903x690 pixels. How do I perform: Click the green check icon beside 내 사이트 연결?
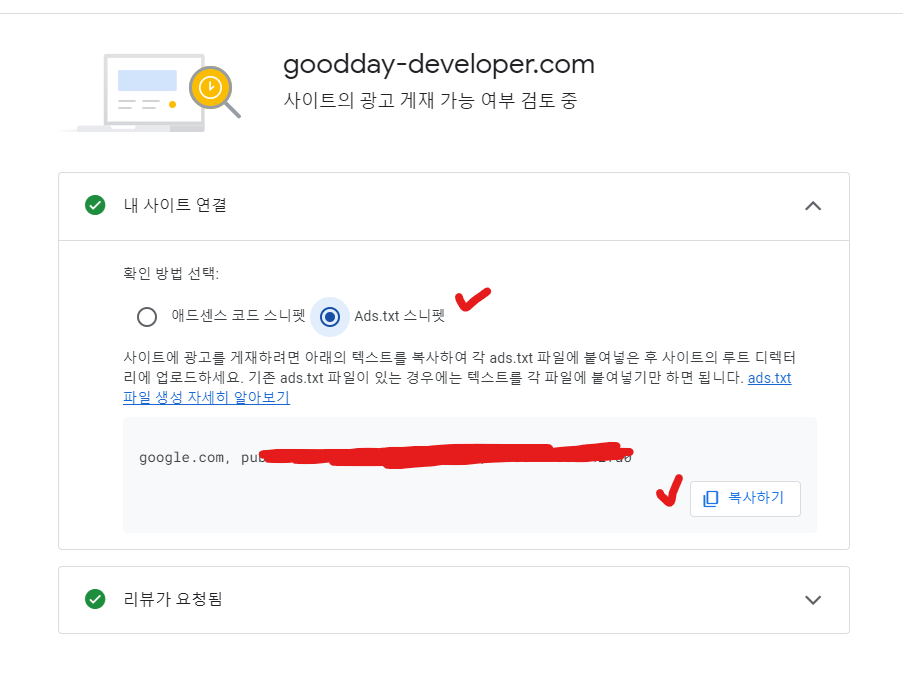click(95, 205)
